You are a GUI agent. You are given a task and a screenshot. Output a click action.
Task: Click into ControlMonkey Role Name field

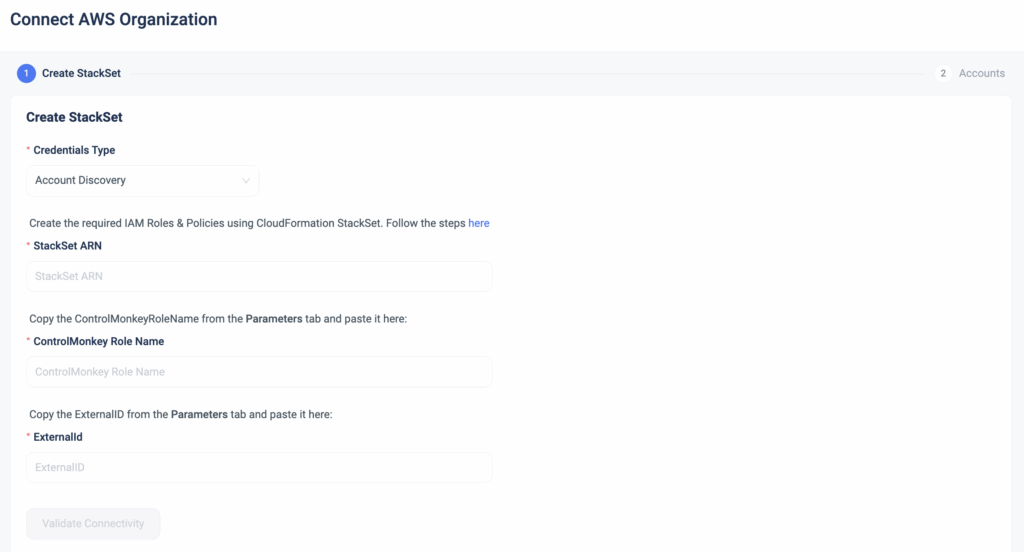259,372
